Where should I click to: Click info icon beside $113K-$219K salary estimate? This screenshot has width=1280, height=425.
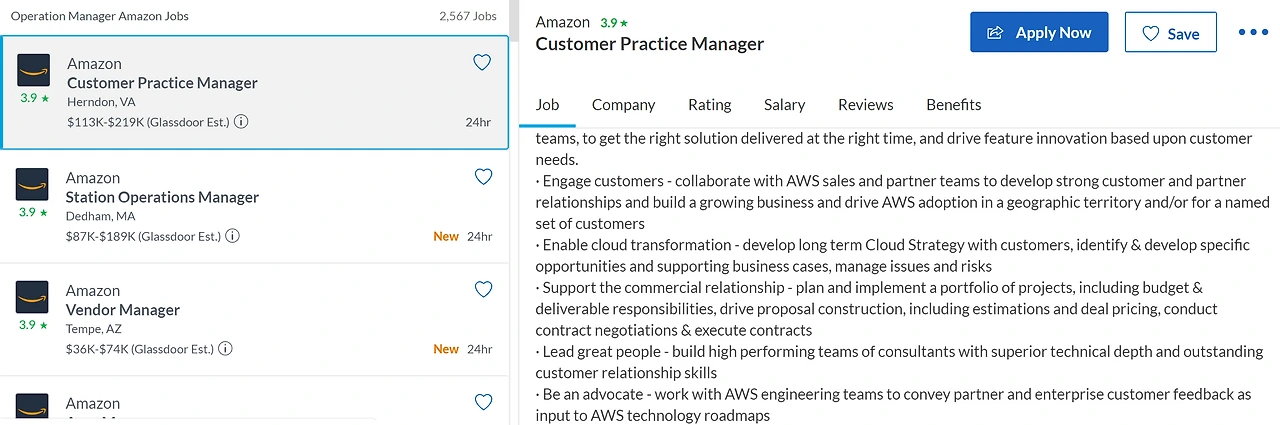[241, 122]
